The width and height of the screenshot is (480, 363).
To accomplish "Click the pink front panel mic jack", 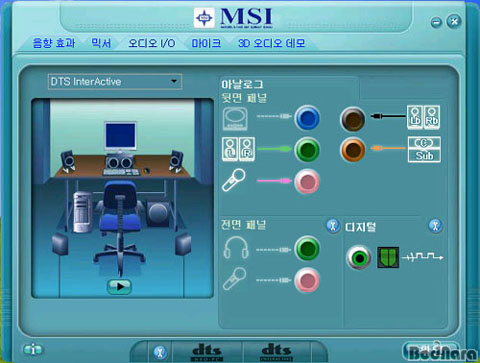I will point(307,280).
